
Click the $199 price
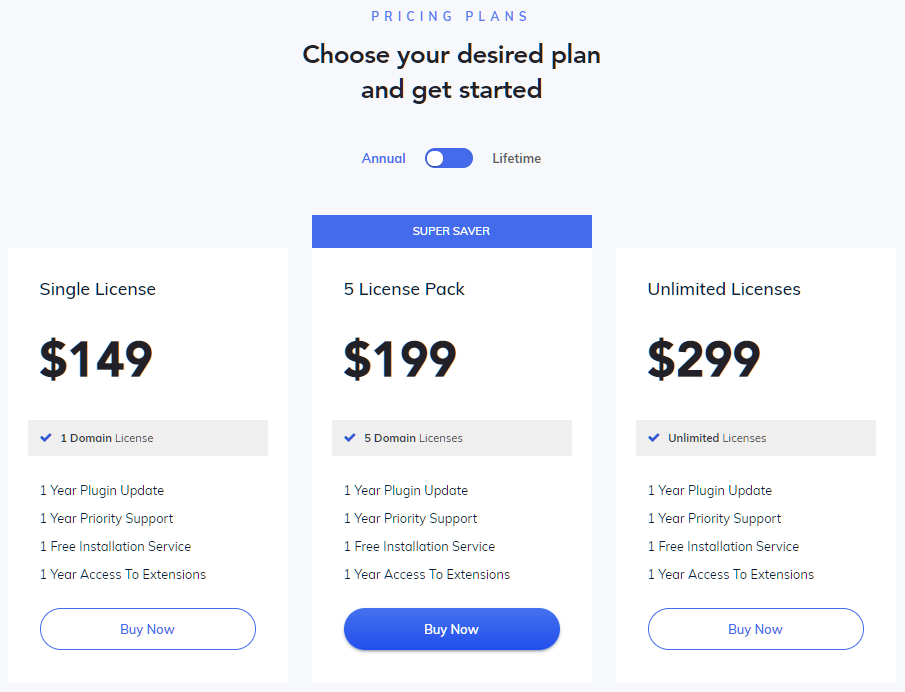[400, 360]
